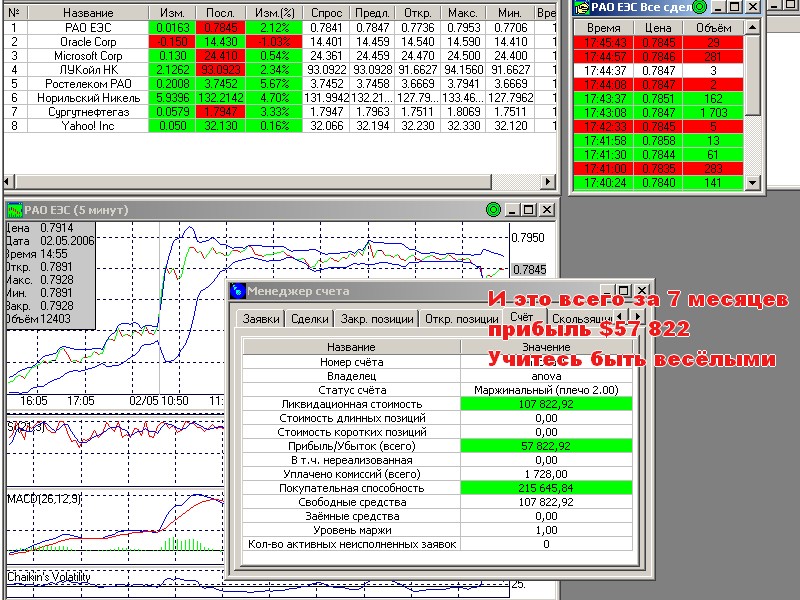Sort quotes by the Название column header

pyautogui.click(x=89, y=12)
